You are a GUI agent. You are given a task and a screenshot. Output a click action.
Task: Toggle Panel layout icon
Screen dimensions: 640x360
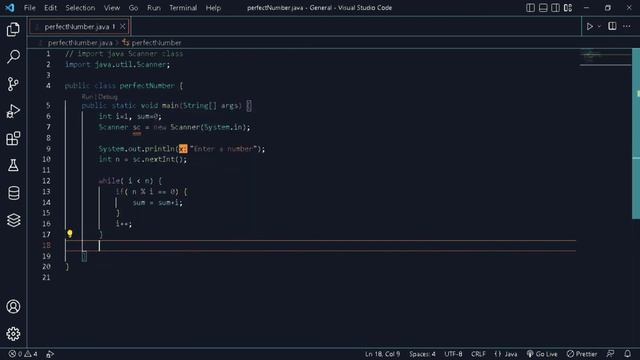point(543,8)
